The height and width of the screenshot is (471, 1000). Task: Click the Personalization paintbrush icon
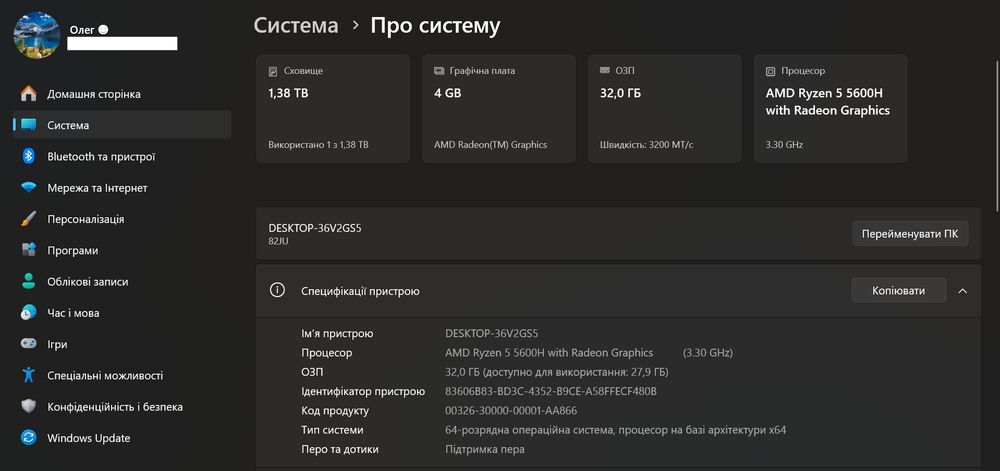point(29,219)
